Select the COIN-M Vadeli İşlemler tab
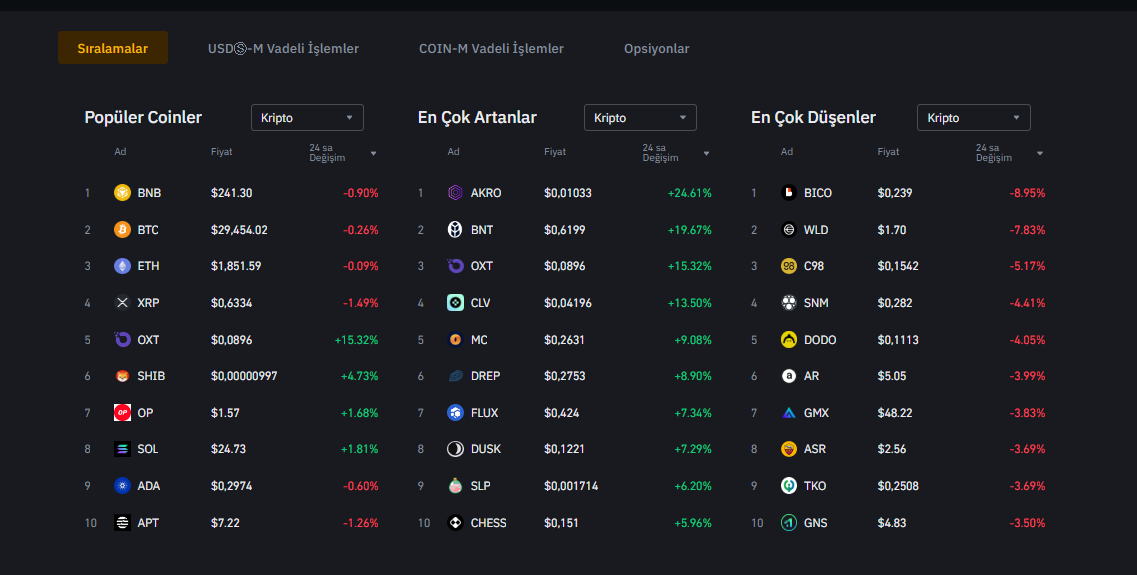Image resolution: width=1137 pixels, height=575 pixels. point(491,49)
